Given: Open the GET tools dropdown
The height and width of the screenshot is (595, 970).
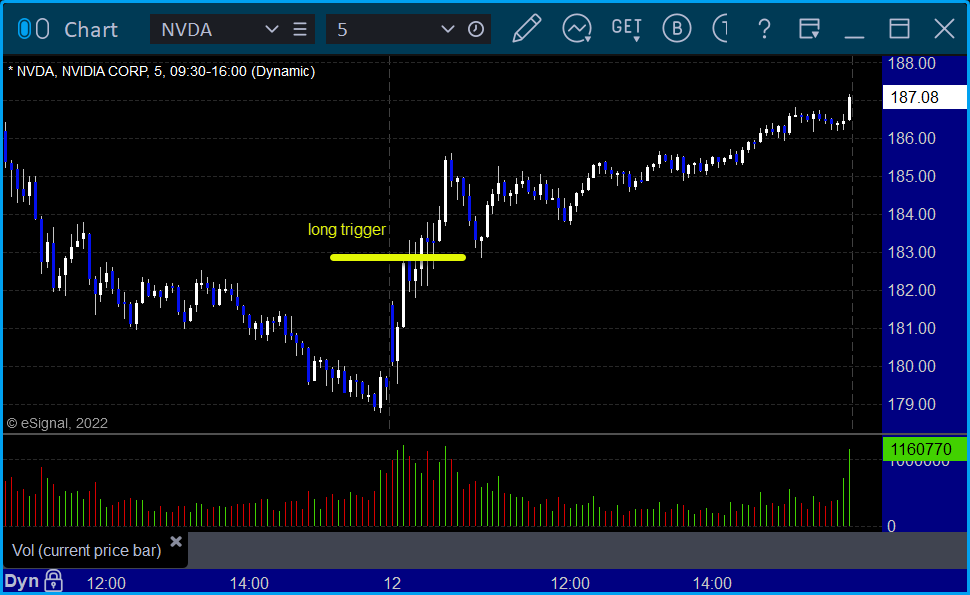Looking at the screenshot, I should 627,29.
